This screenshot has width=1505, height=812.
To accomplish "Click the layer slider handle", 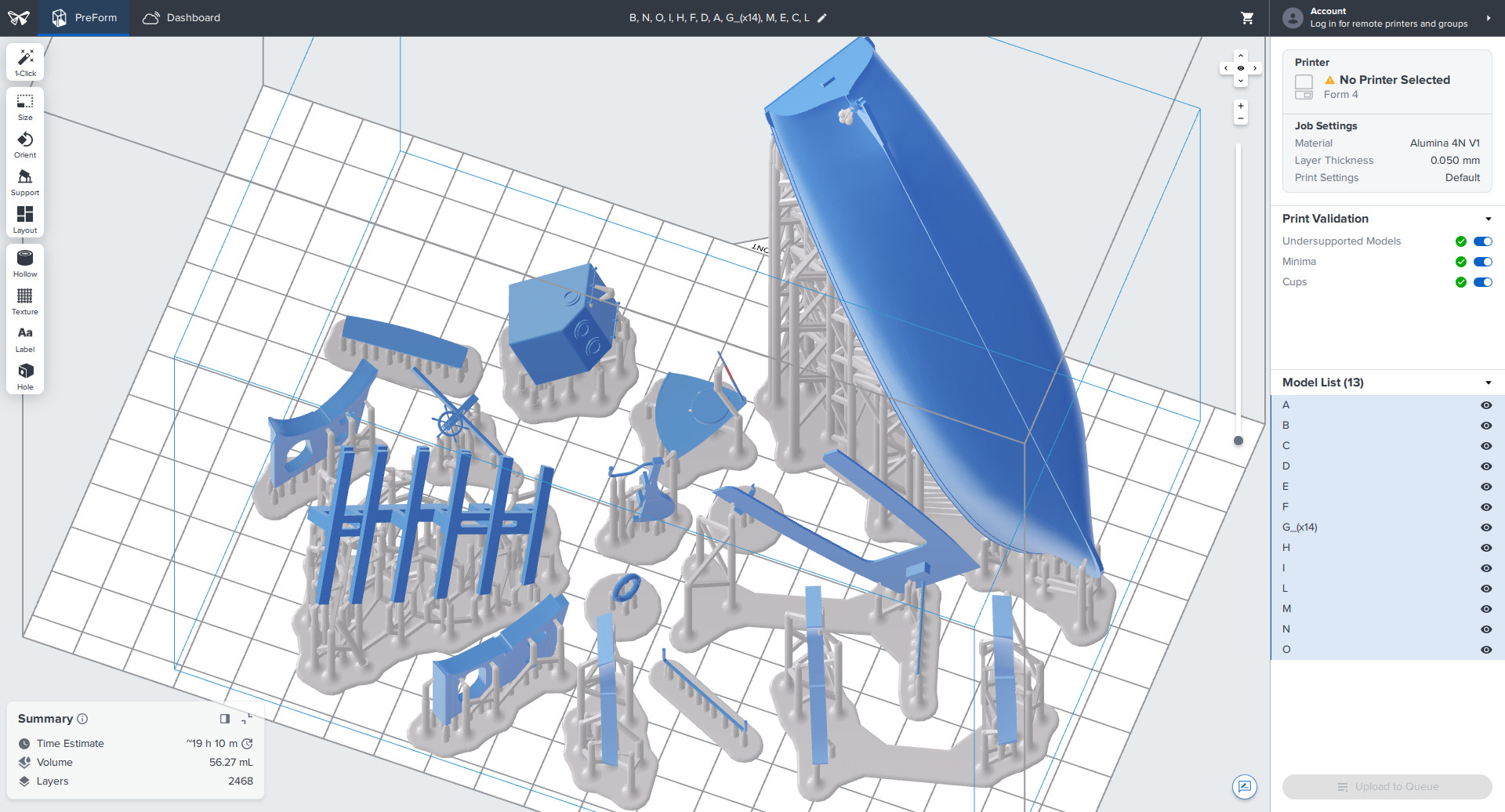I will (1238, 440).
